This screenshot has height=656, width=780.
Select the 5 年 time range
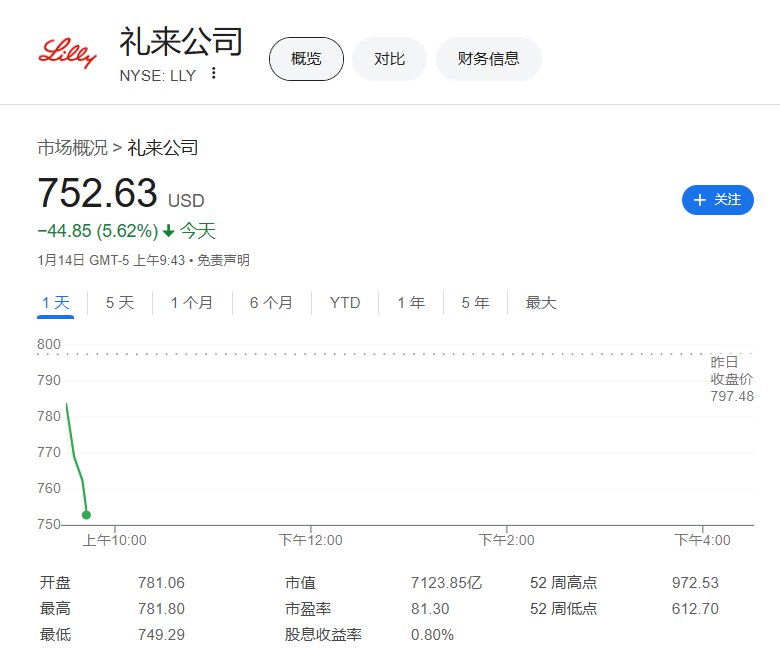point(475,303)
